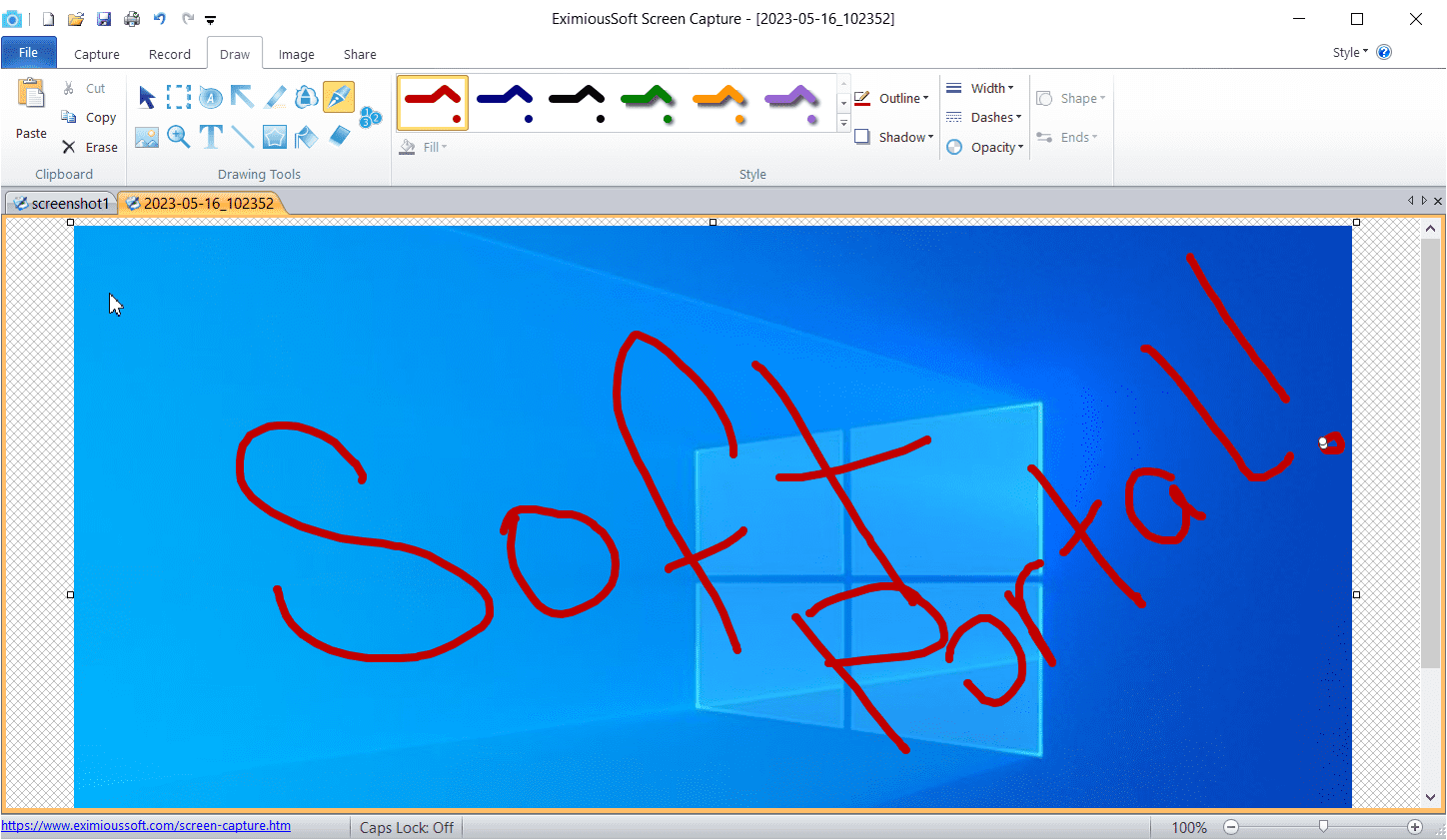This screenshot has height=840, width=1447.
Task: Click the 100% zoom level readout
Action: (1189, 827)
